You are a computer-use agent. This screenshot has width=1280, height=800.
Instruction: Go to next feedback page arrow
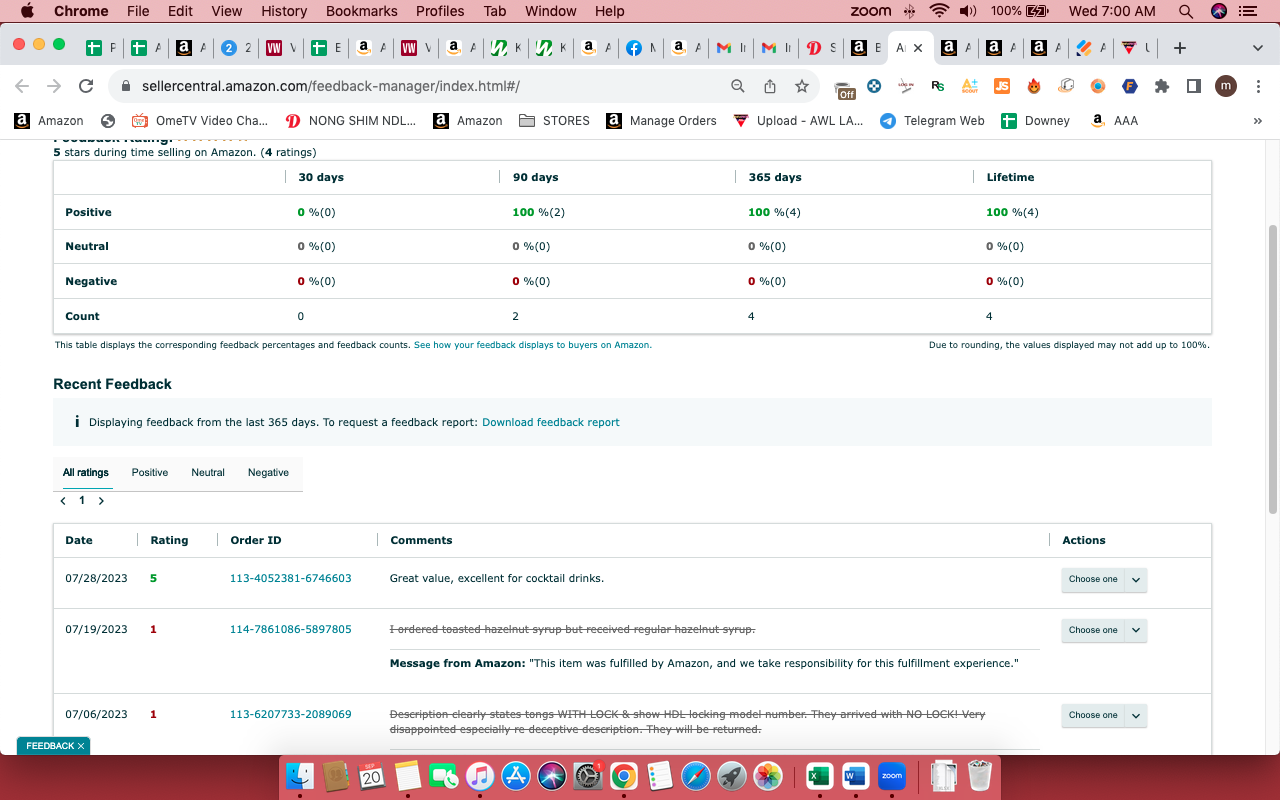pos(101,501)
